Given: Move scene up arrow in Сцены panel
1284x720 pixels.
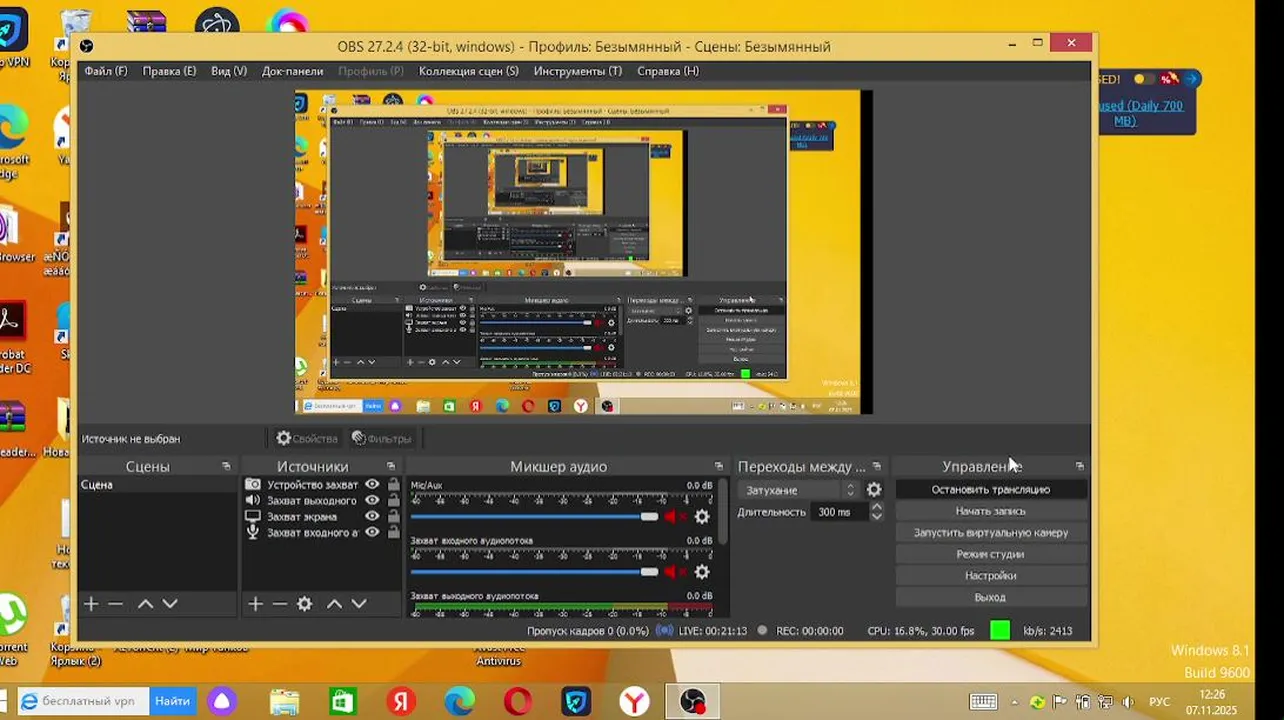Looking at the screenshot, I should click(x=145, y=604).
